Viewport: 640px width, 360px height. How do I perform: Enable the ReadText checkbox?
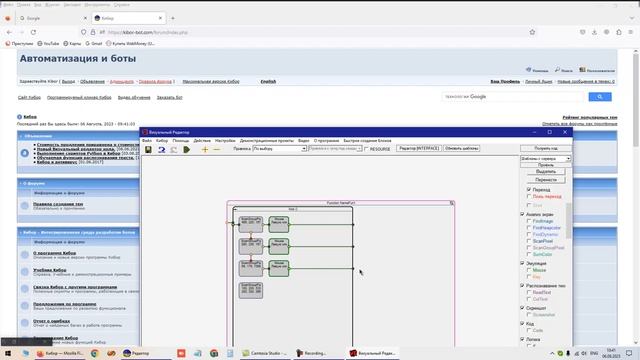point(529,293)
